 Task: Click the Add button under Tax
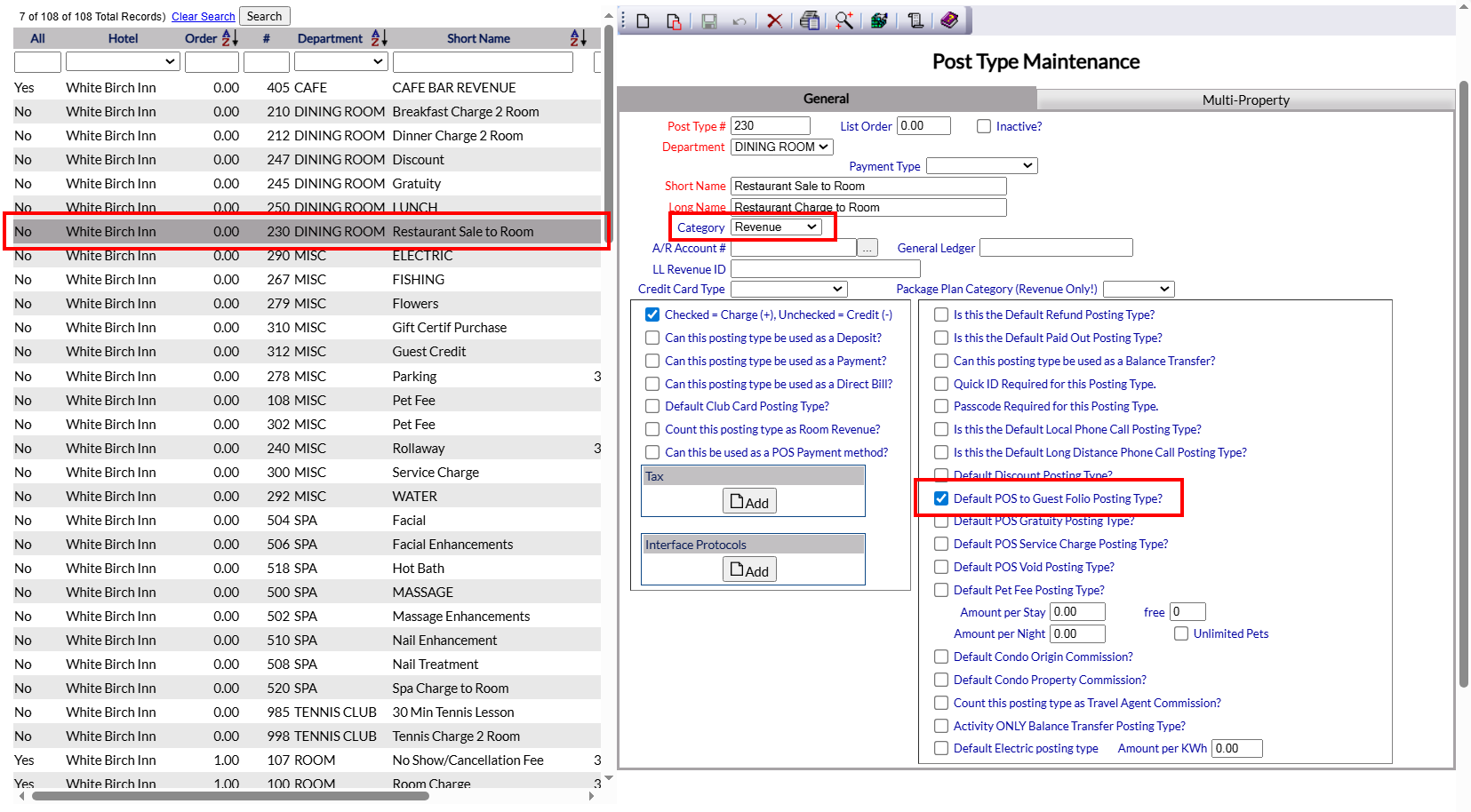[x=749, y=501]
